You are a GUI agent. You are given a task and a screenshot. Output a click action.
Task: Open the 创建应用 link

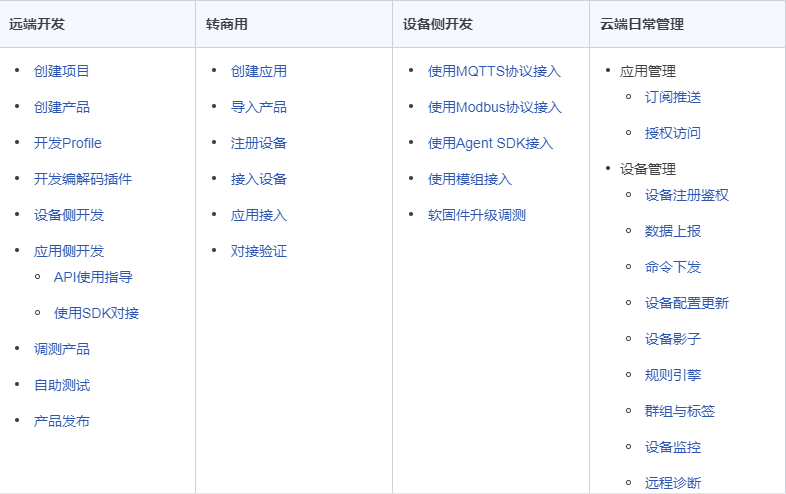(259, 71)
